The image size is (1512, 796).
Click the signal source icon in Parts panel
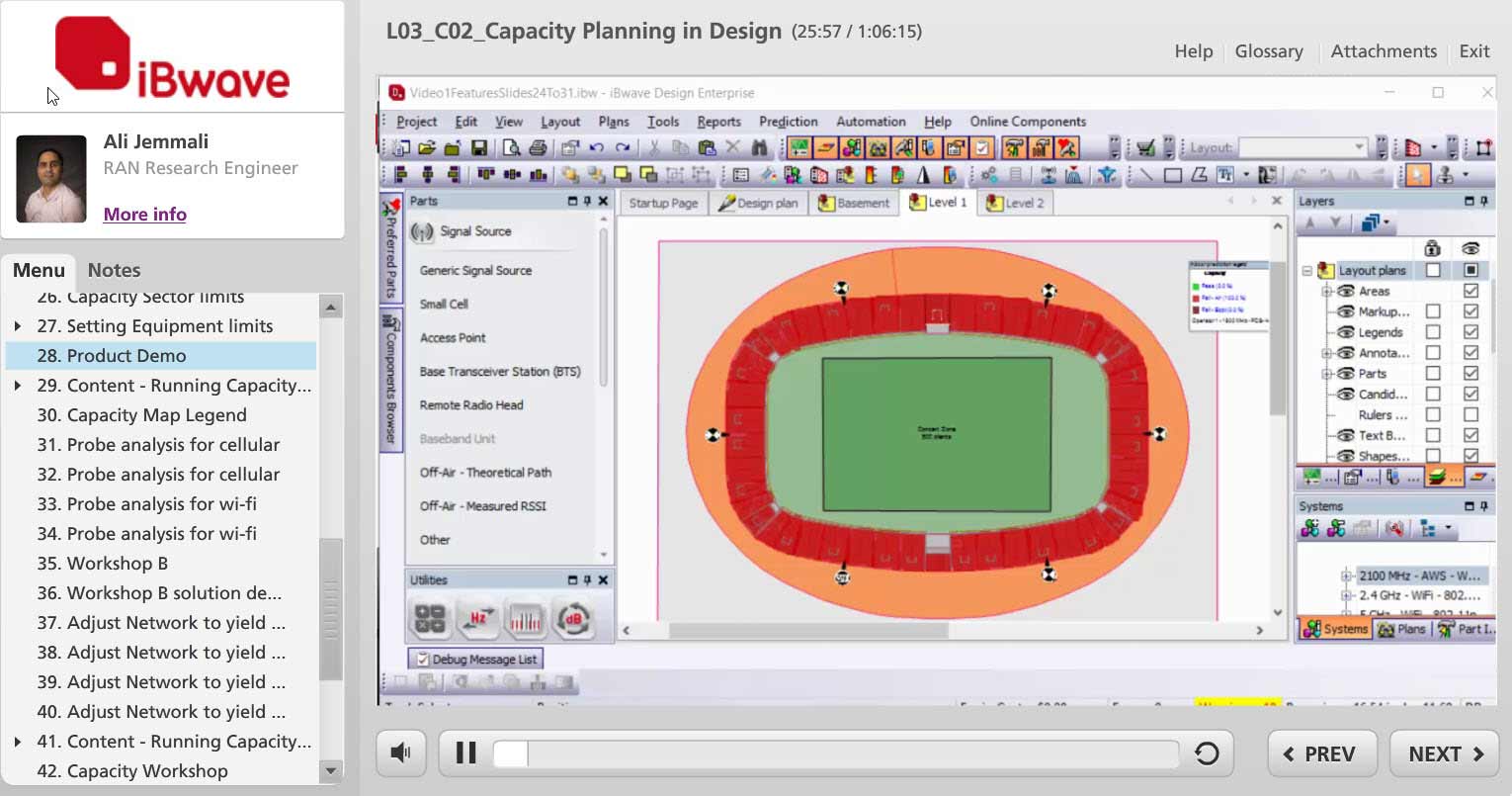coord(423,231)
